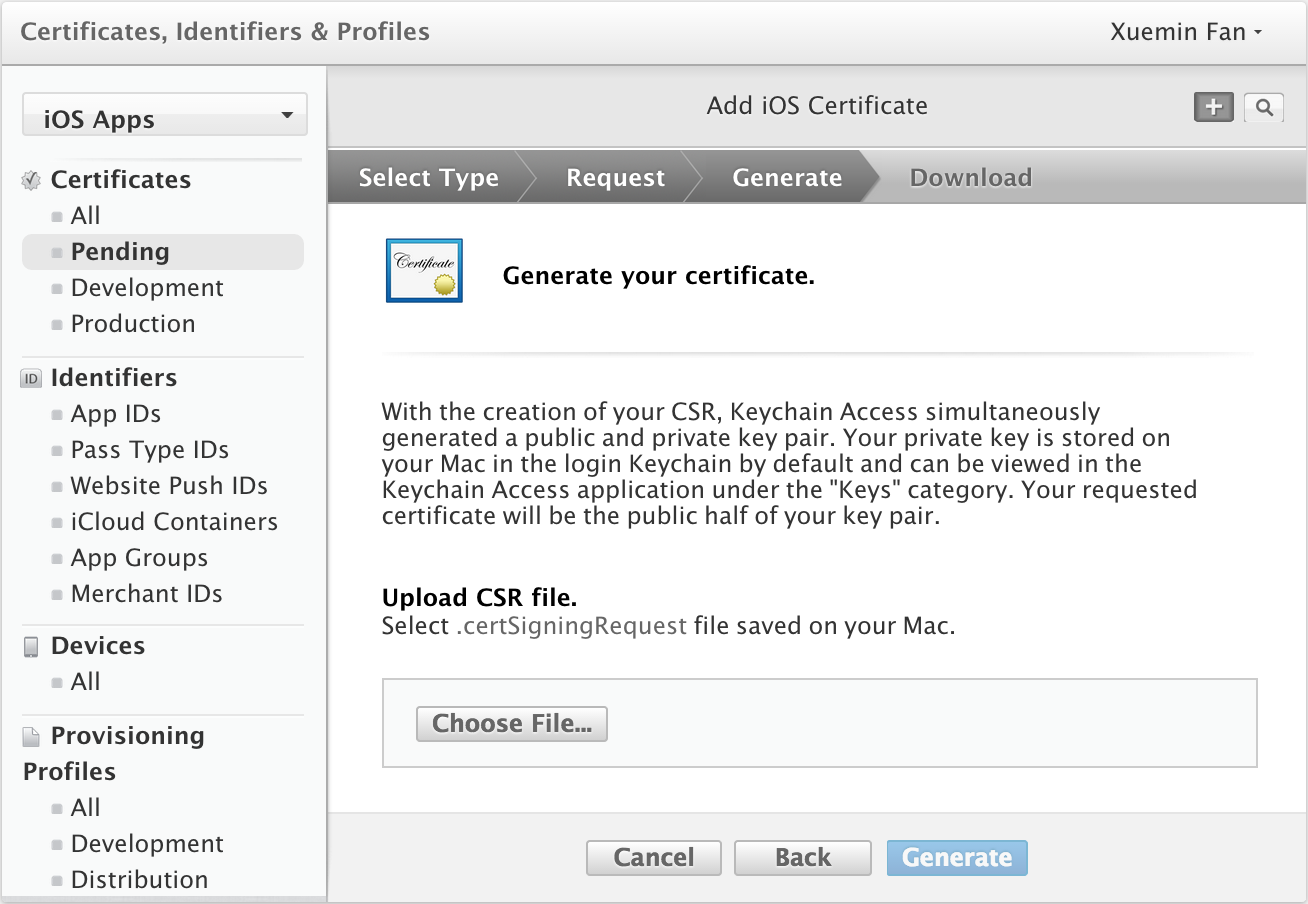The height and width of the screenshot is (904, 1308).
Task: Click the Devices phone icon
Action: click(x=32, y=646)
